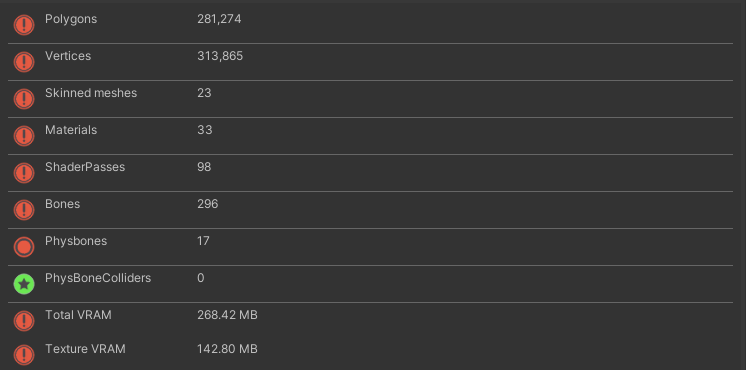Click the Texture VRAM warning icon
Viewport: 746px width, 370px height.
(24, 355)
